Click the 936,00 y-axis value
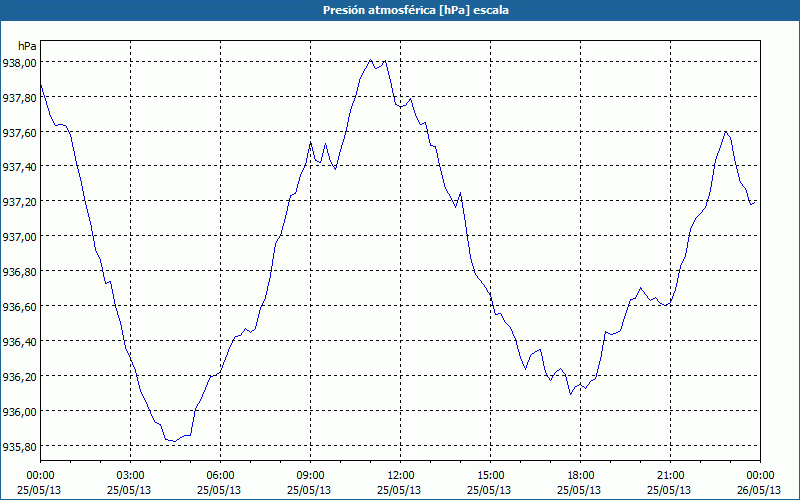Image resolution: width=800 pixels, height=500 pixels. point(19,412)
